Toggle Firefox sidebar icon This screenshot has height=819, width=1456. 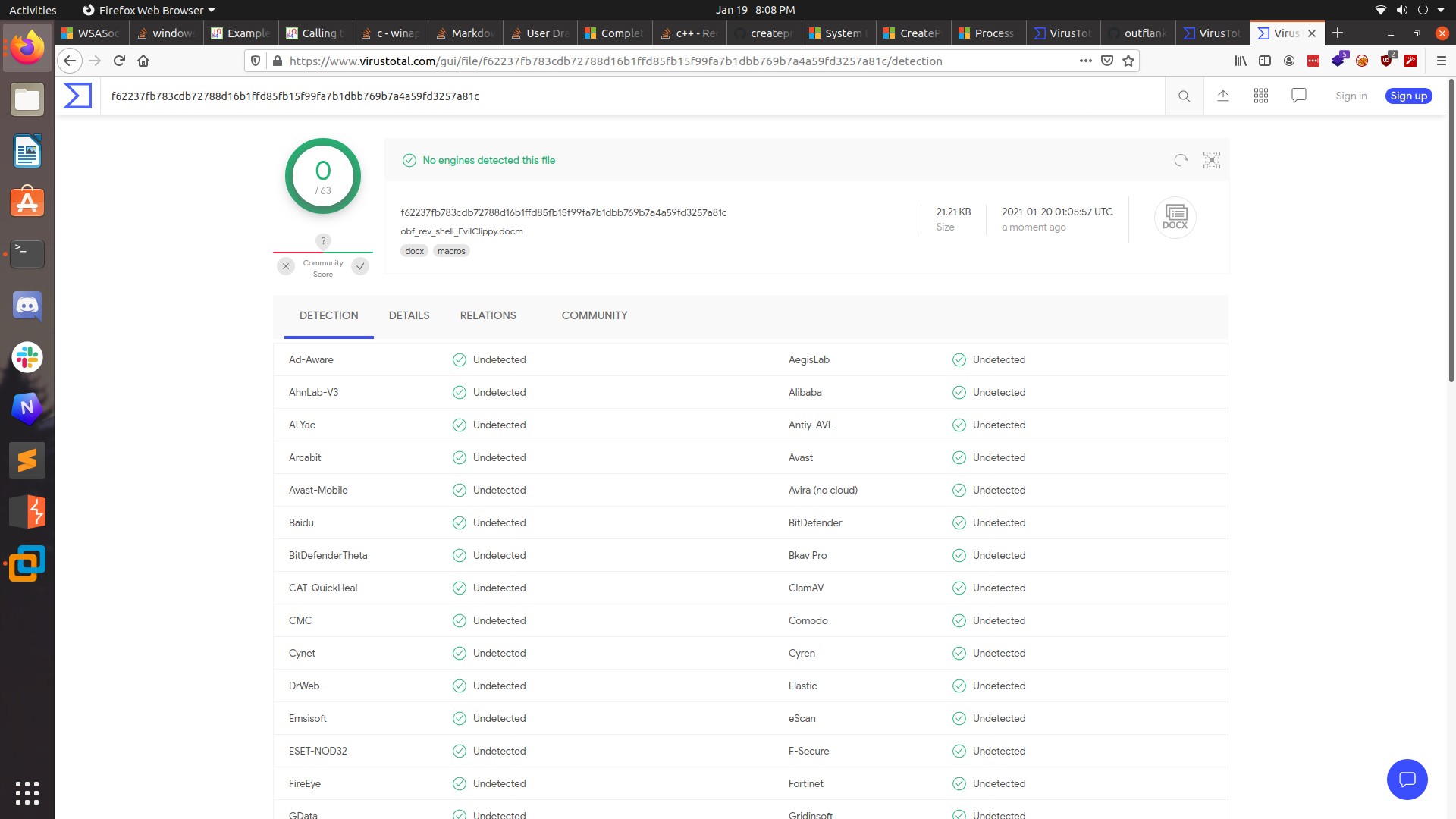click(1265, 61)
